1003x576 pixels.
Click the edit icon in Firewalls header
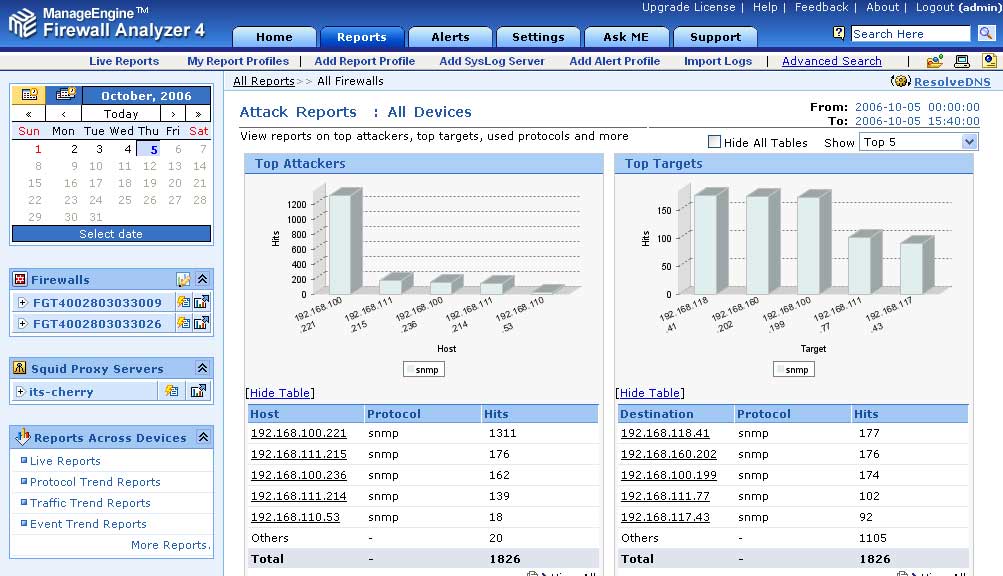[x=184, y=280]
